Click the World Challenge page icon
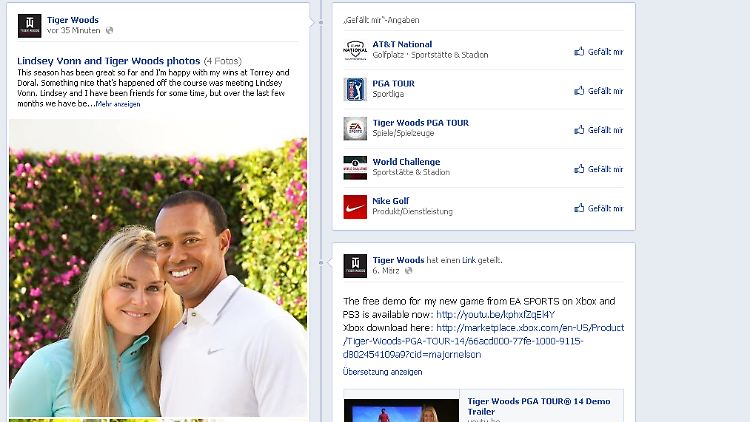 tap(355, 167)
